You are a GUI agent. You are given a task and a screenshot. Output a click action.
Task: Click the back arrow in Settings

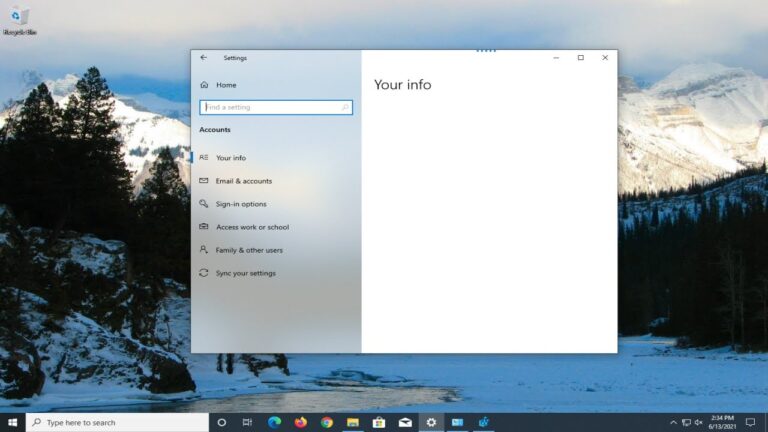[204, 58]
